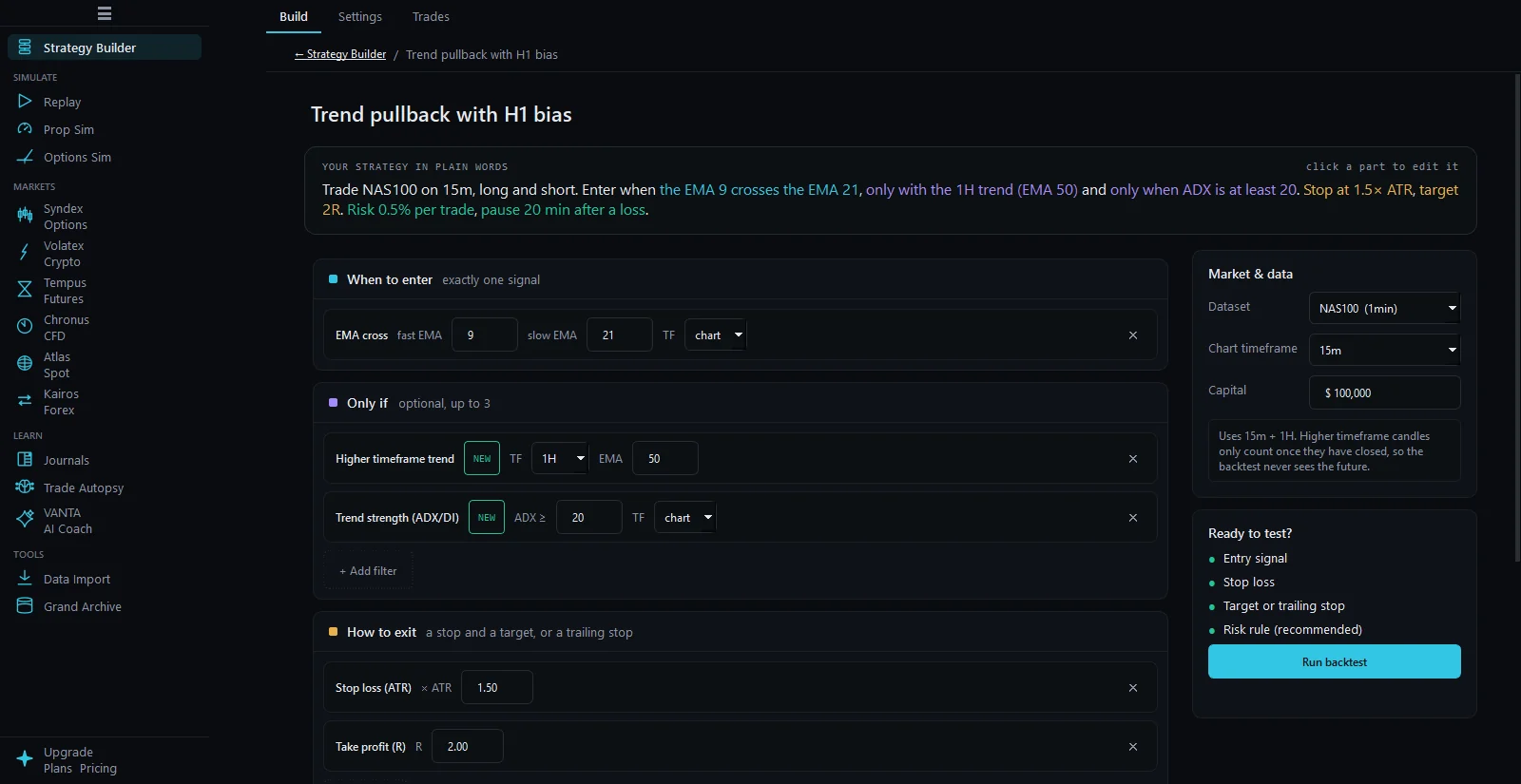The image size is (1521, 784).
Task: Open Trade Autopsy icon
Action: pos(25,487)
